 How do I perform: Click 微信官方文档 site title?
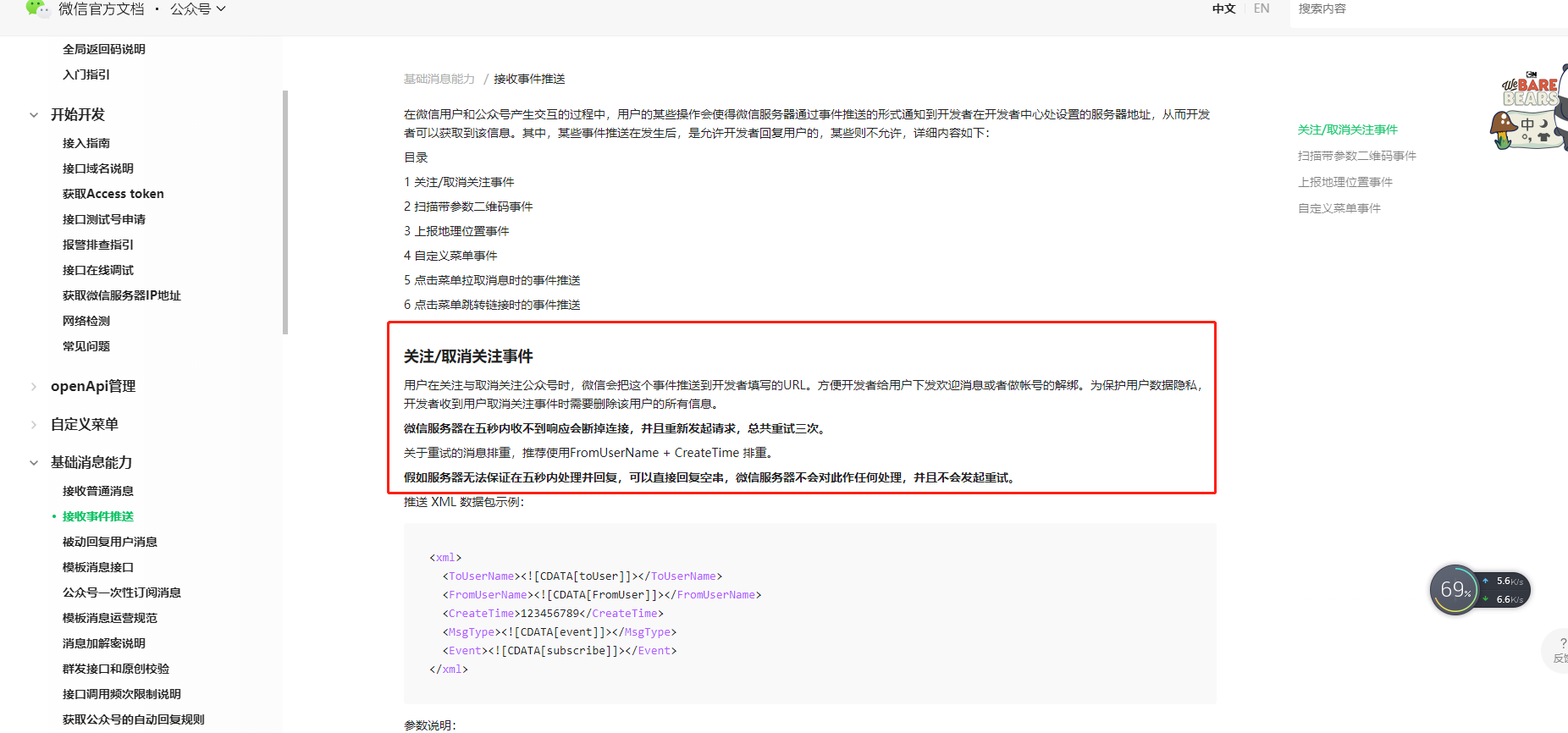102,9
